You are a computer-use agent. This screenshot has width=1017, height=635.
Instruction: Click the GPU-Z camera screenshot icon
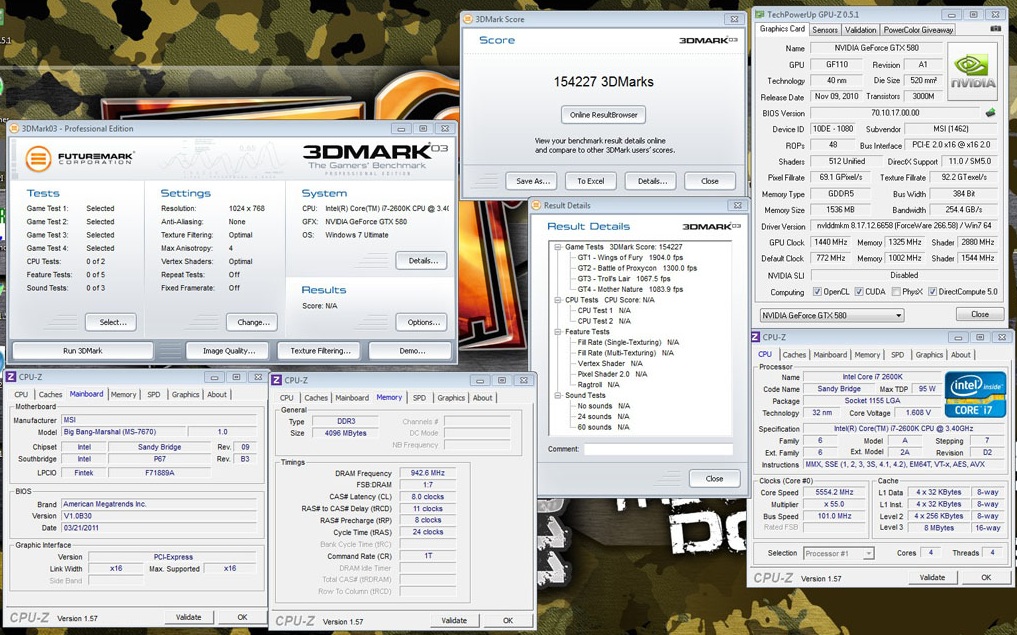click(996, 29)
